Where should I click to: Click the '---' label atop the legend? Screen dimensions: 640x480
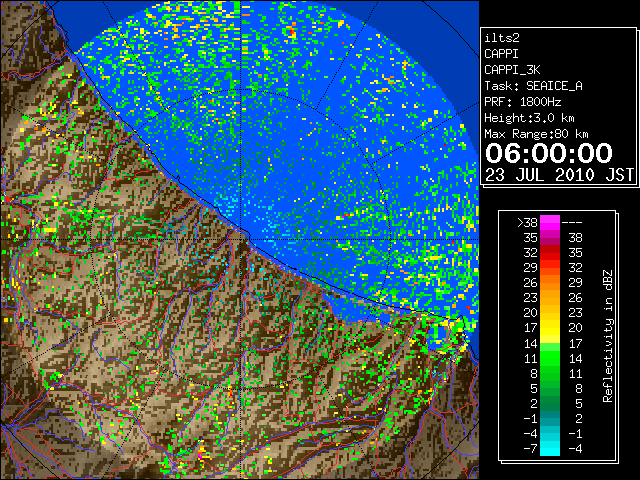tap(572, 222)
